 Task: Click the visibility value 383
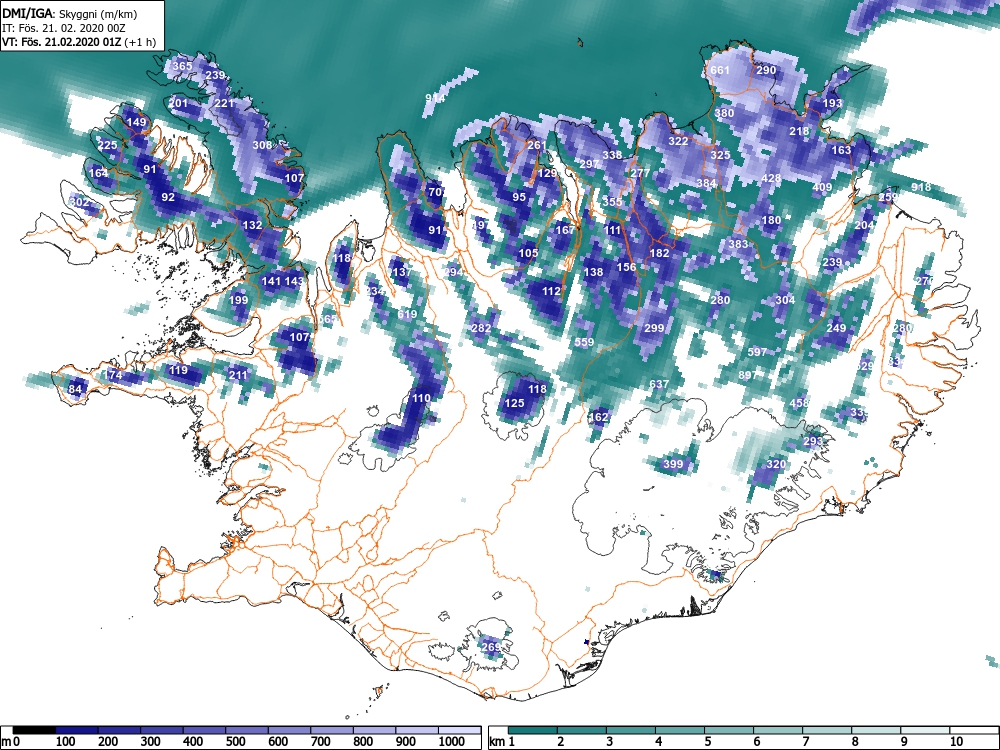(x=738, y=244)
